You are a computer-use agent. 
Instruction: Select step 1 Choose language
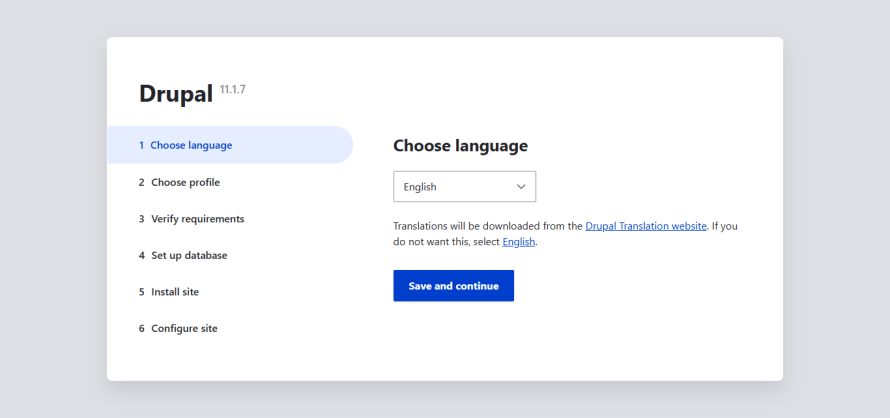point(230,145)
